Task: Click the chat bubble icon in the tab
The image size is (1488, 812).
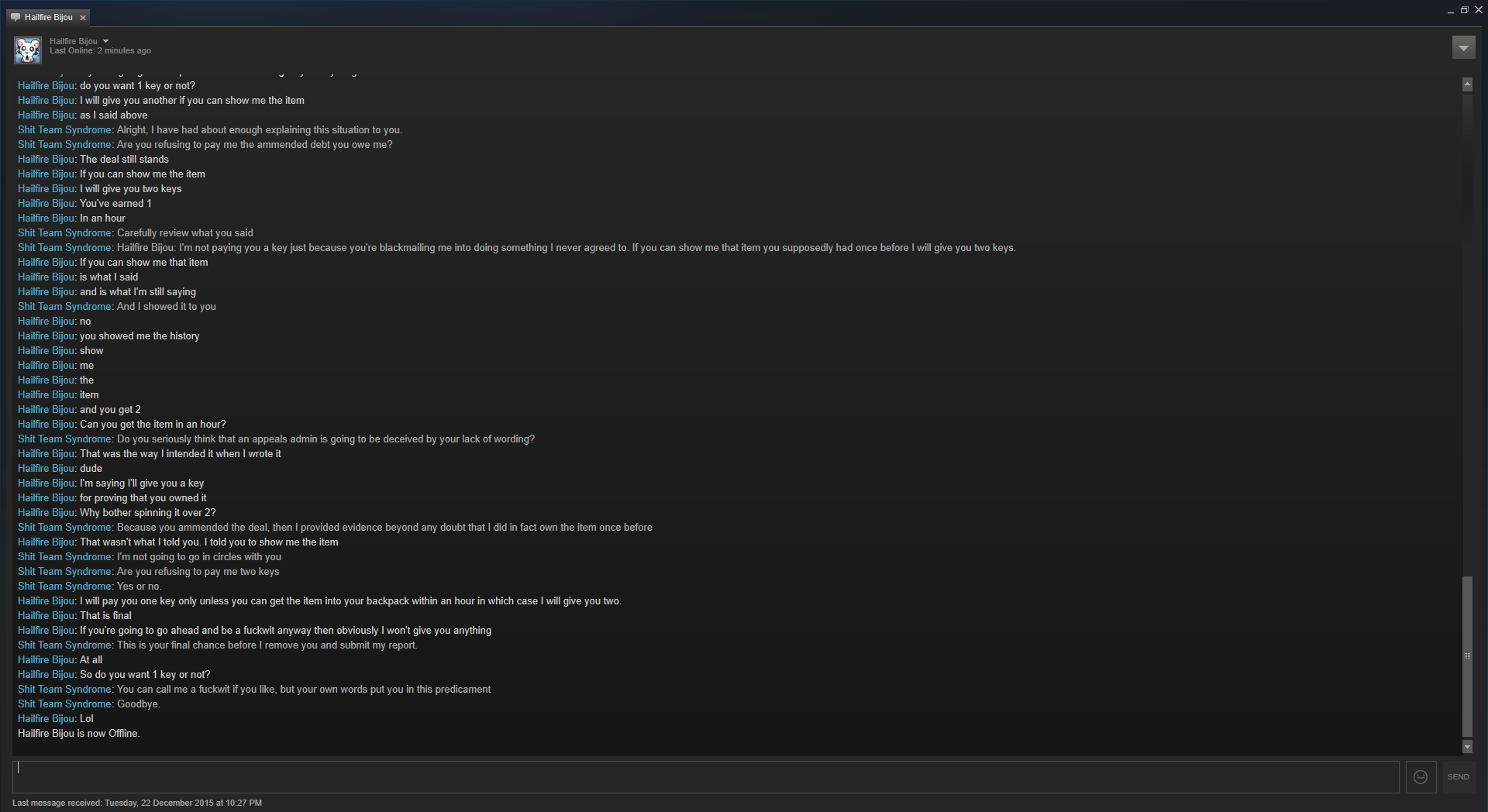Action: click(x=15, y=17)
